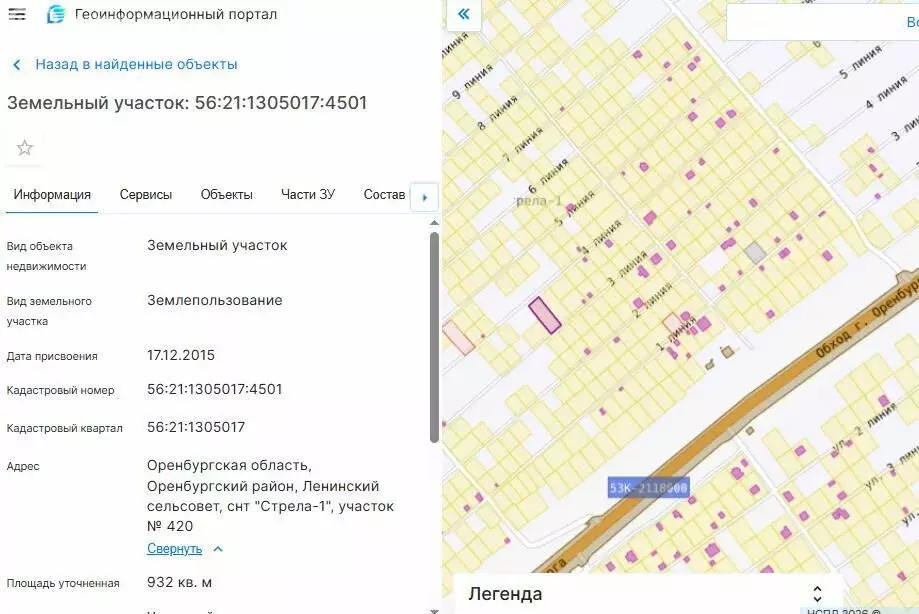Click the back arrow beside 'Назад в найденные объекты'
This screenshot has width=919, height=614.
coord(16,63)
